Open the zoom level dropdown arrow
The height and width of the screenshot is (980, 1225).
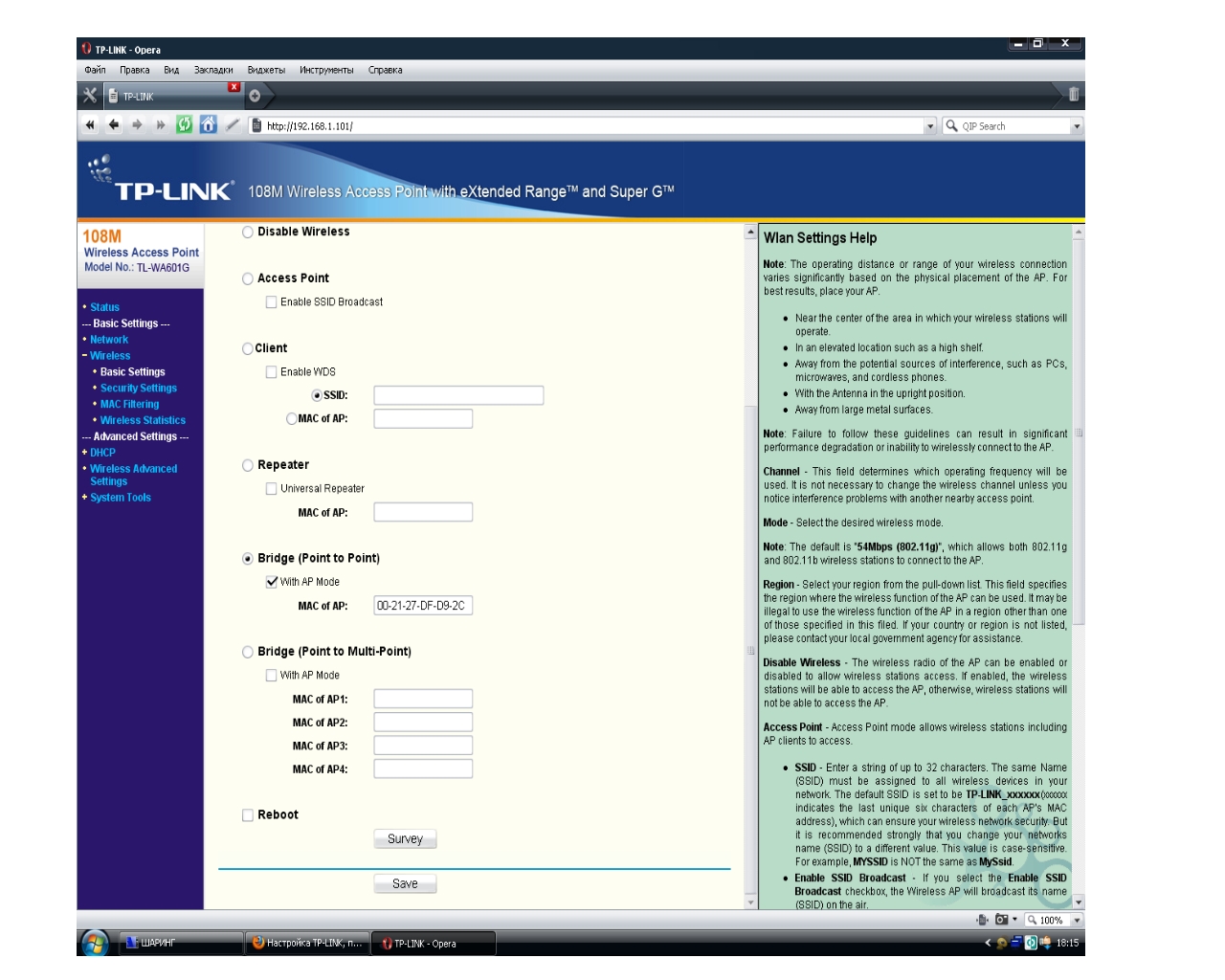1077,921
